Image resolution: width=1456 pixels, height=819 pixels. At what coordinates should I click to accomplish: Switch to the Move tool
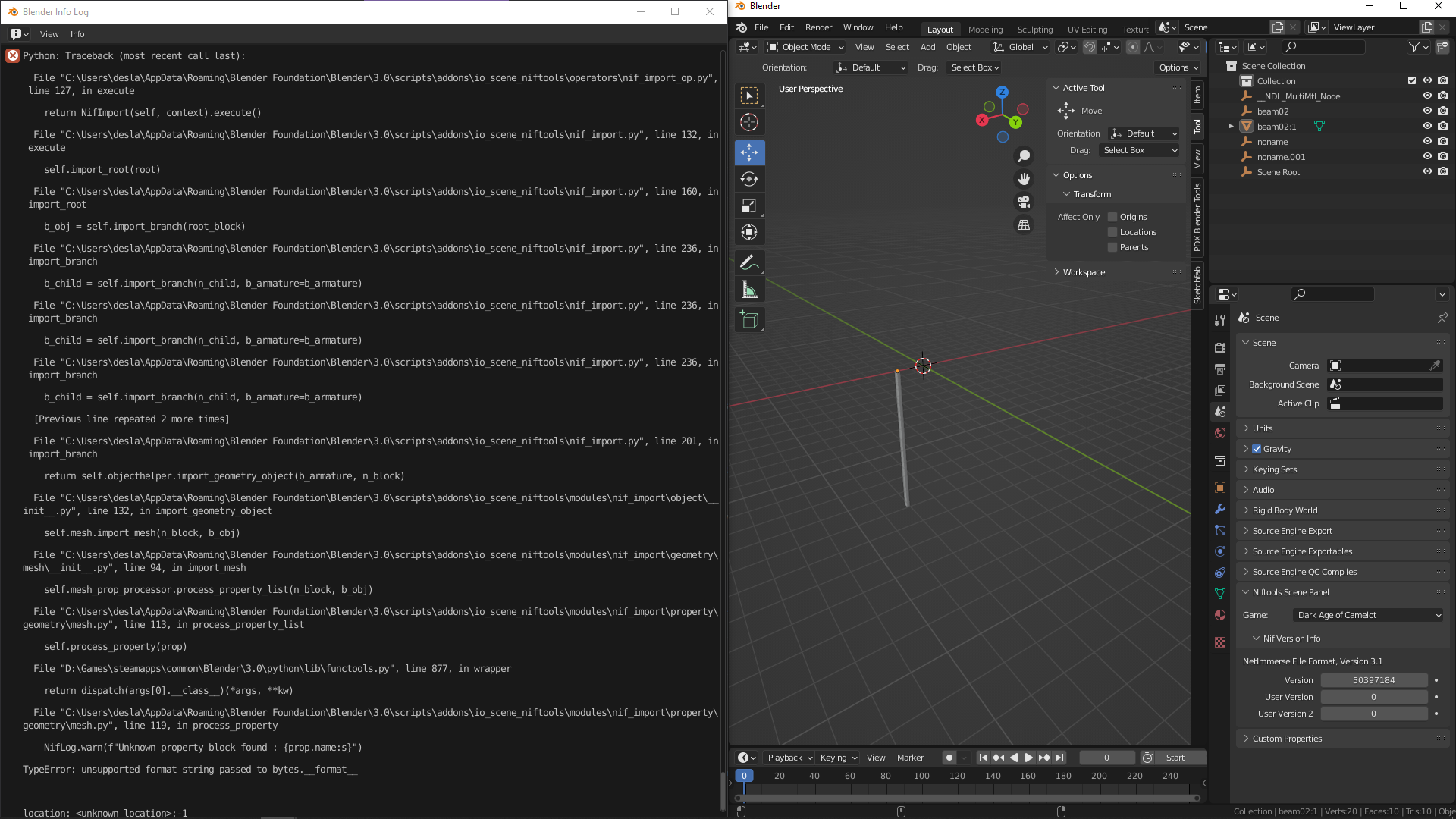(x=749, y=152)
